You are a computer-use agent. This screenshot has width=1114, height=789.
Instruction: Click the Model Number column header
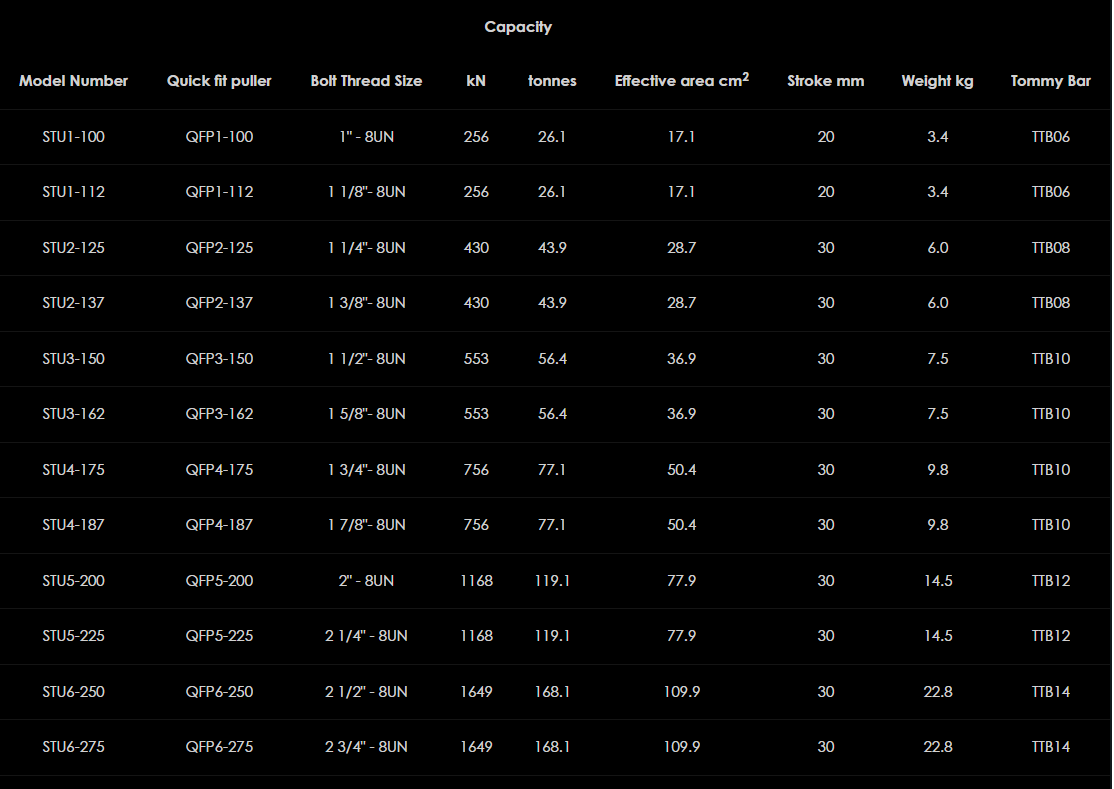coord(73,81)
